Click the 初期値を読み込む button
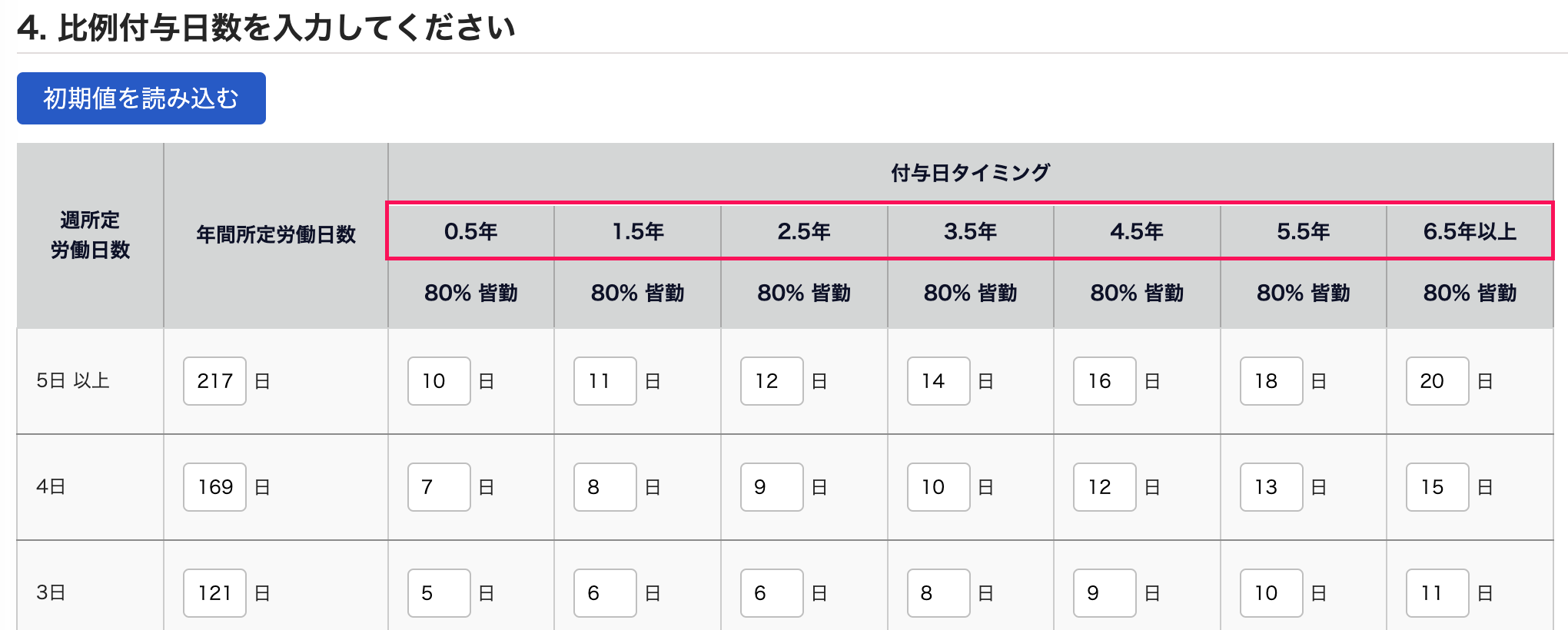Image resolution: width=1568 pixels, height=630 pixels. click(x=141, y=98)
